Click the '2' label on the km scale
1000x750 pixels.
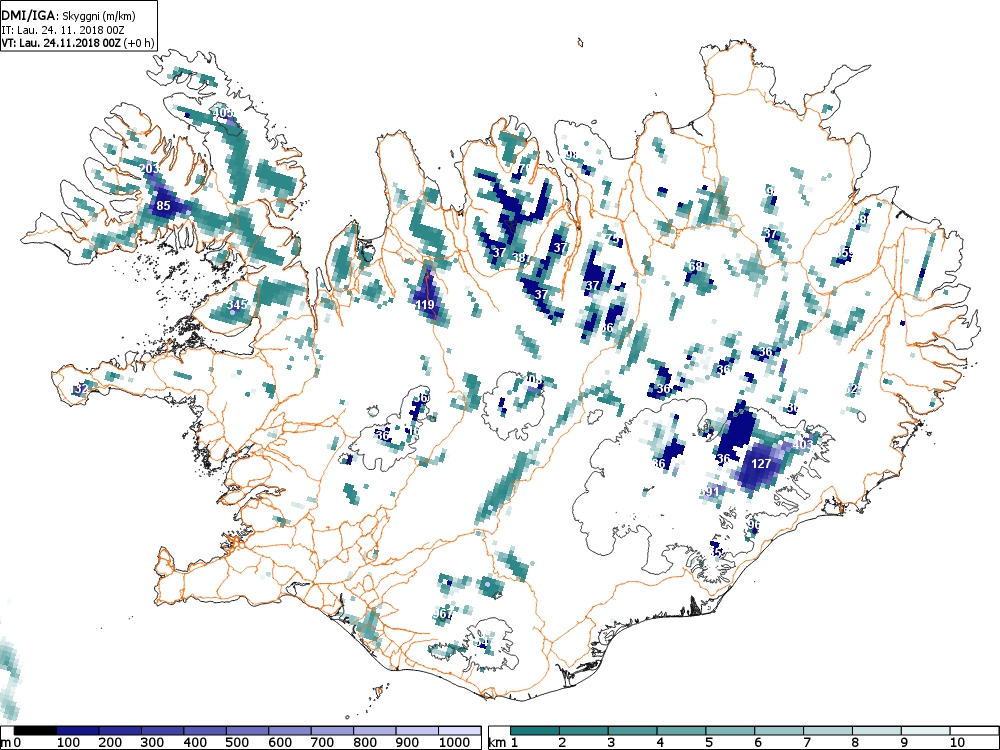click(562, 742)
